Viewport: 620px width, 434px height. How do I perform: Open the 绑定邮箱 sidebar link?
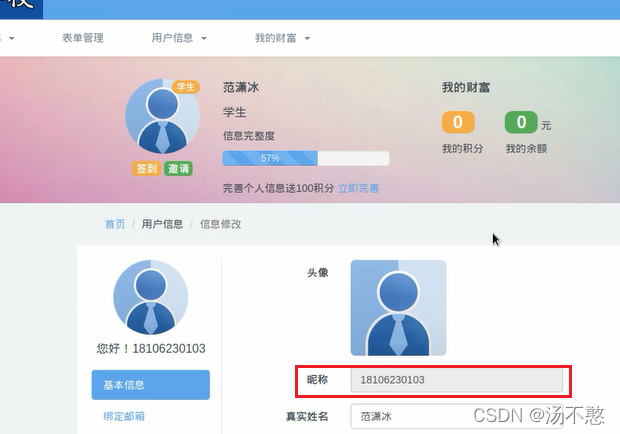tap(124, 416)
